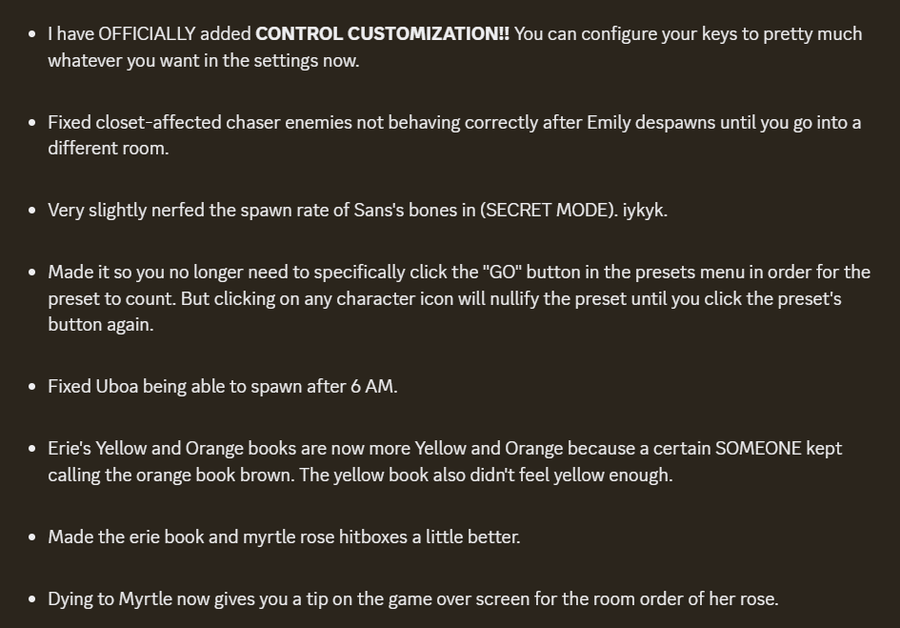Click the "iykyk." text
Screen dimensions: 900x628
645,211
